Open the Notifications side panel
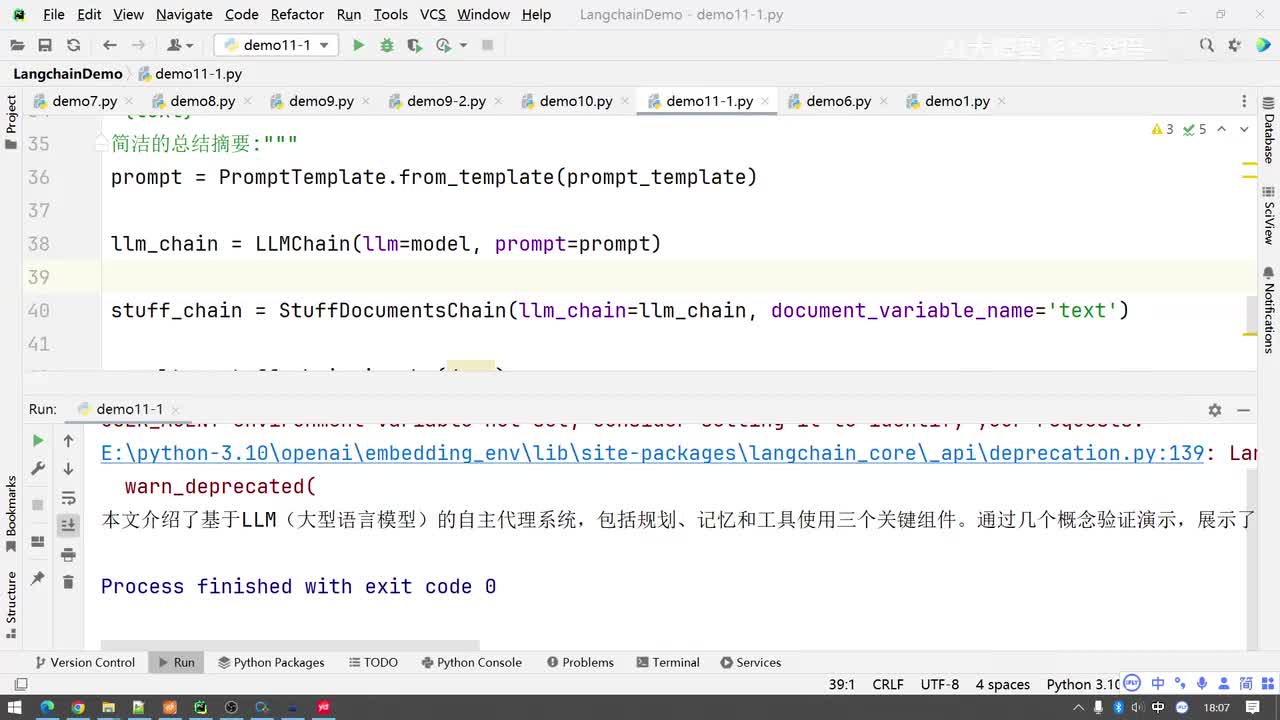The image size is (1280, 720). (x=1268, y=309)
